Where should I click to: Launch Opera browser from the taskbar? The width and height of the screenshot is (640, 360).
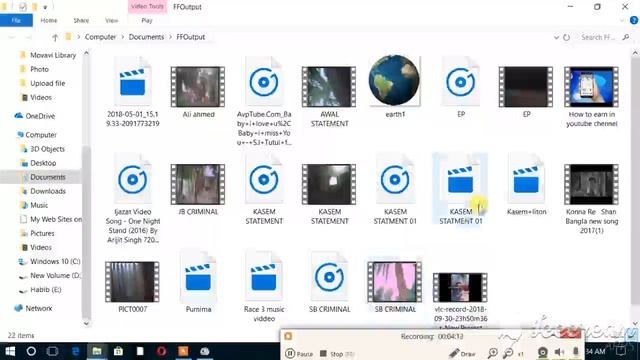click(x=162, y=351)
